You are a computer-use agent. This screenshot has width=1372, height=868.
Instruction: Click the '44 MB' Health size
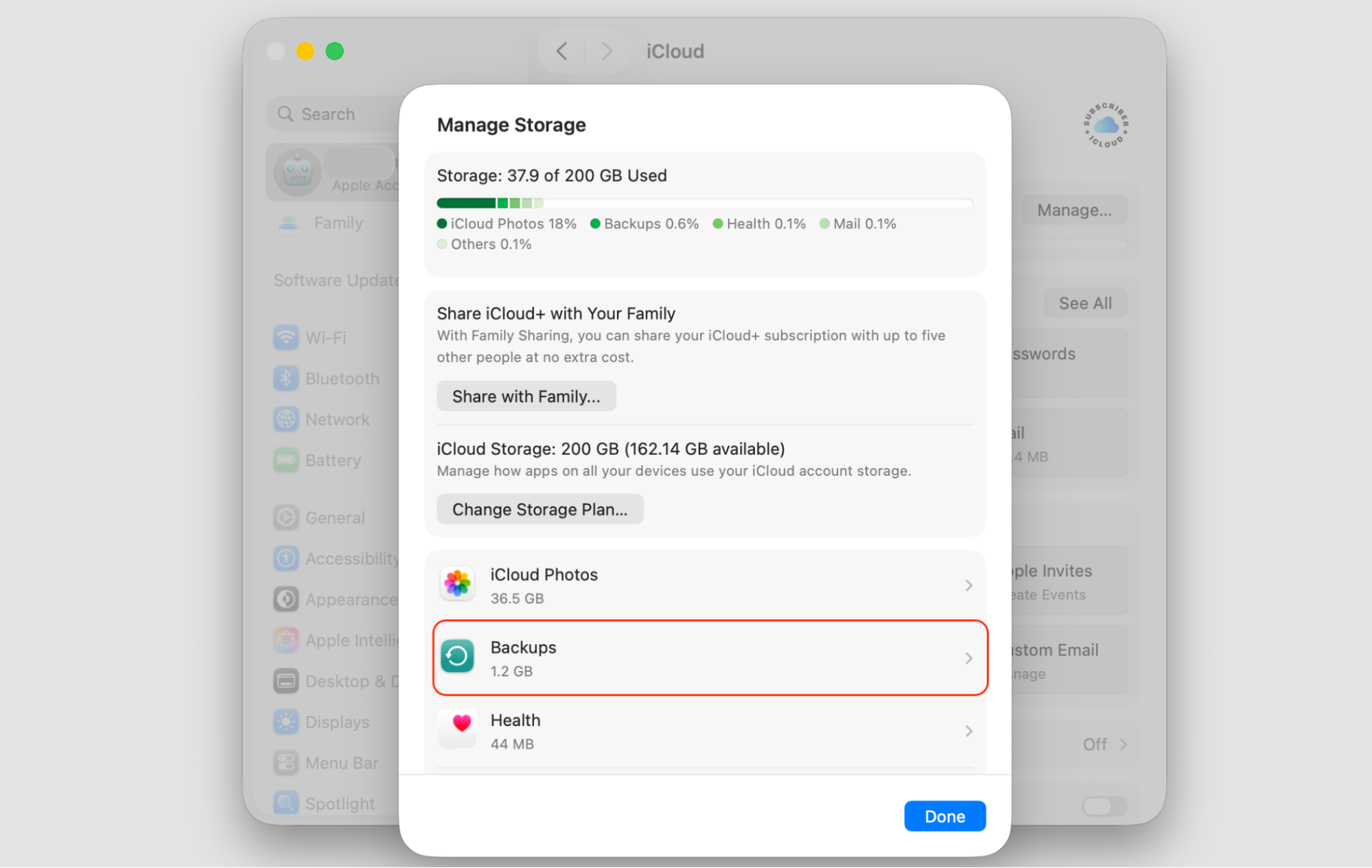[512, 744]
